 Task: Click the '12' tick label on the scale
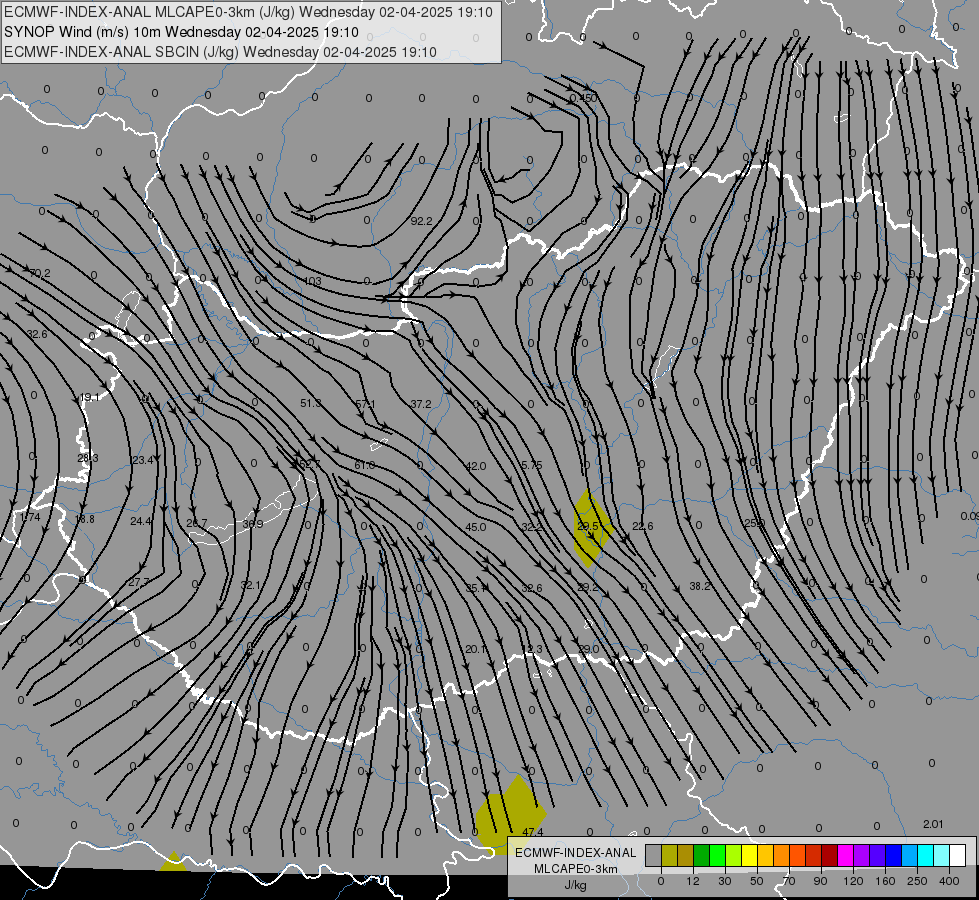693,881
